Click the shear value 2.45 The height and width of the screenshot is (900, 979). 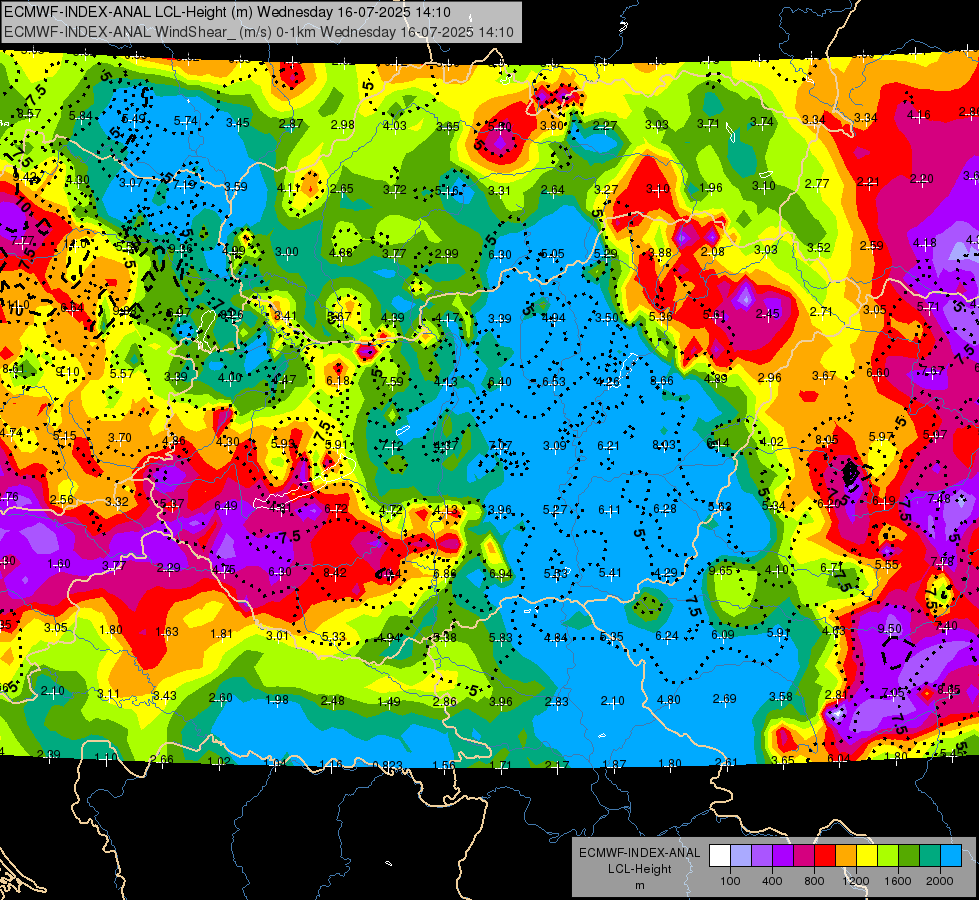tap(767, 314)
